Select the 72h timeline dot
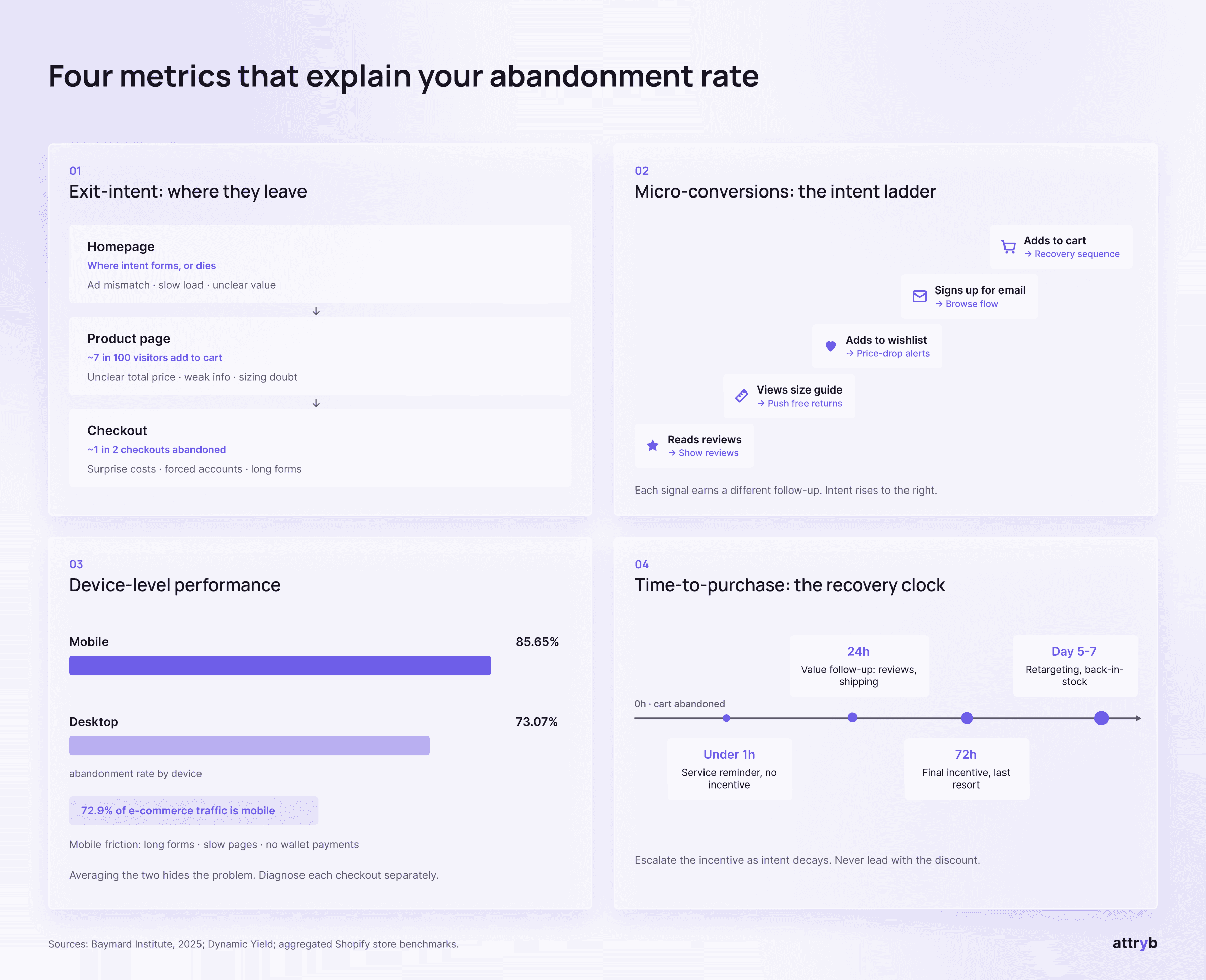Screen dimensions: 1206x980 pos(967,718)
